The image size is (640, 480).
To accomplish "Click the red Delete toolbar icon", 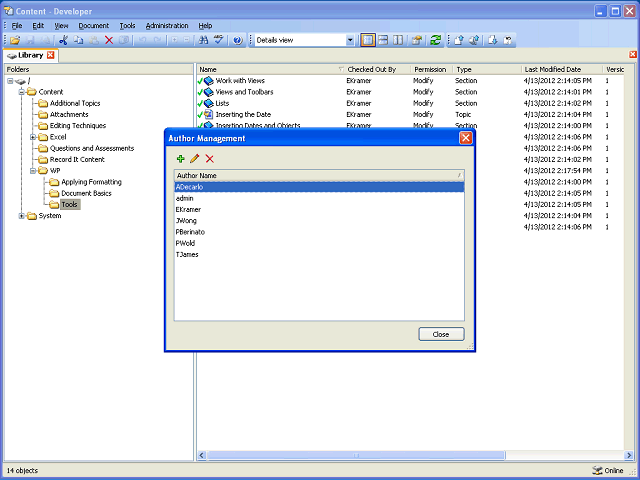I will (109, 40).
